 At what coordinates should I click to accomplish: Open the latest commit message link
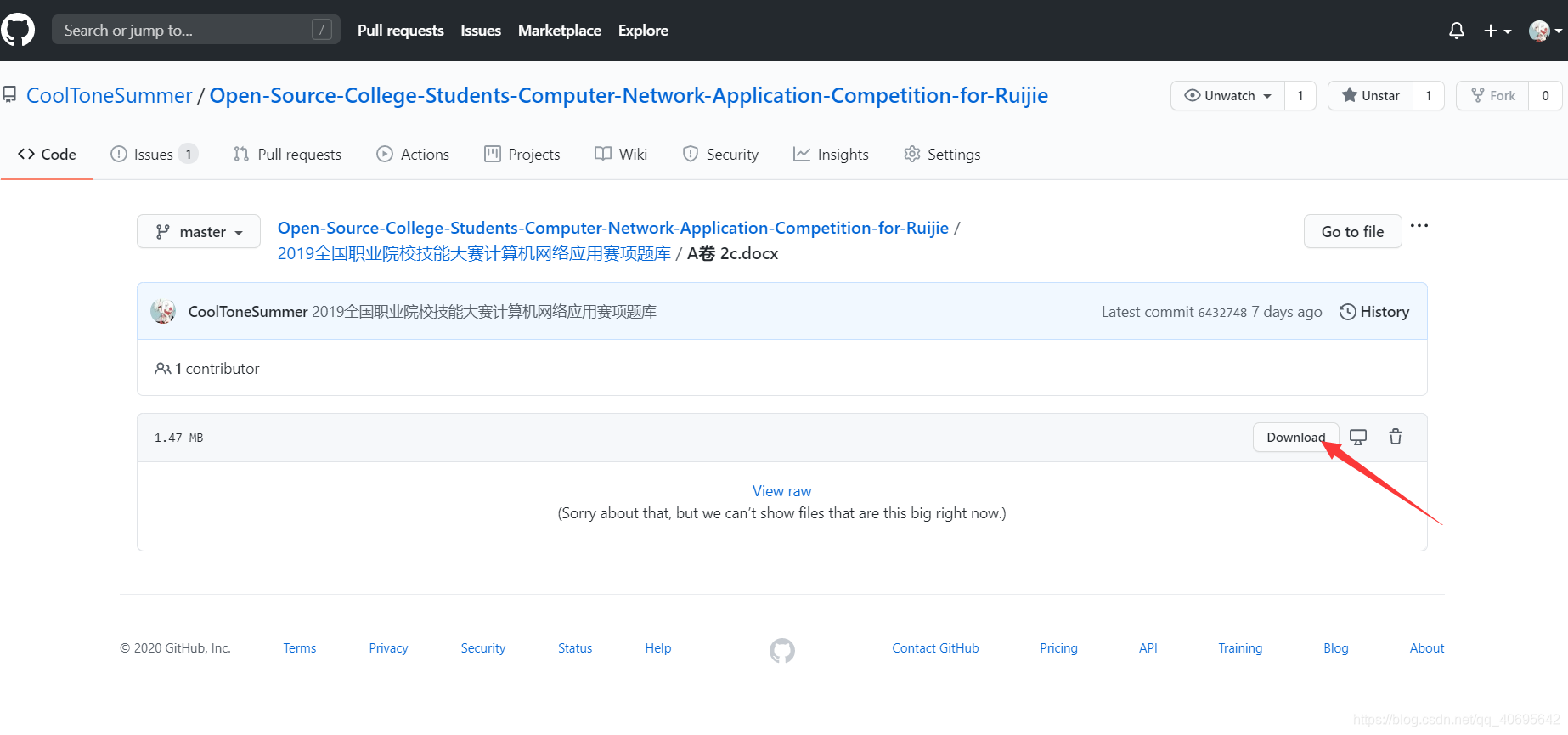[484, 312]
